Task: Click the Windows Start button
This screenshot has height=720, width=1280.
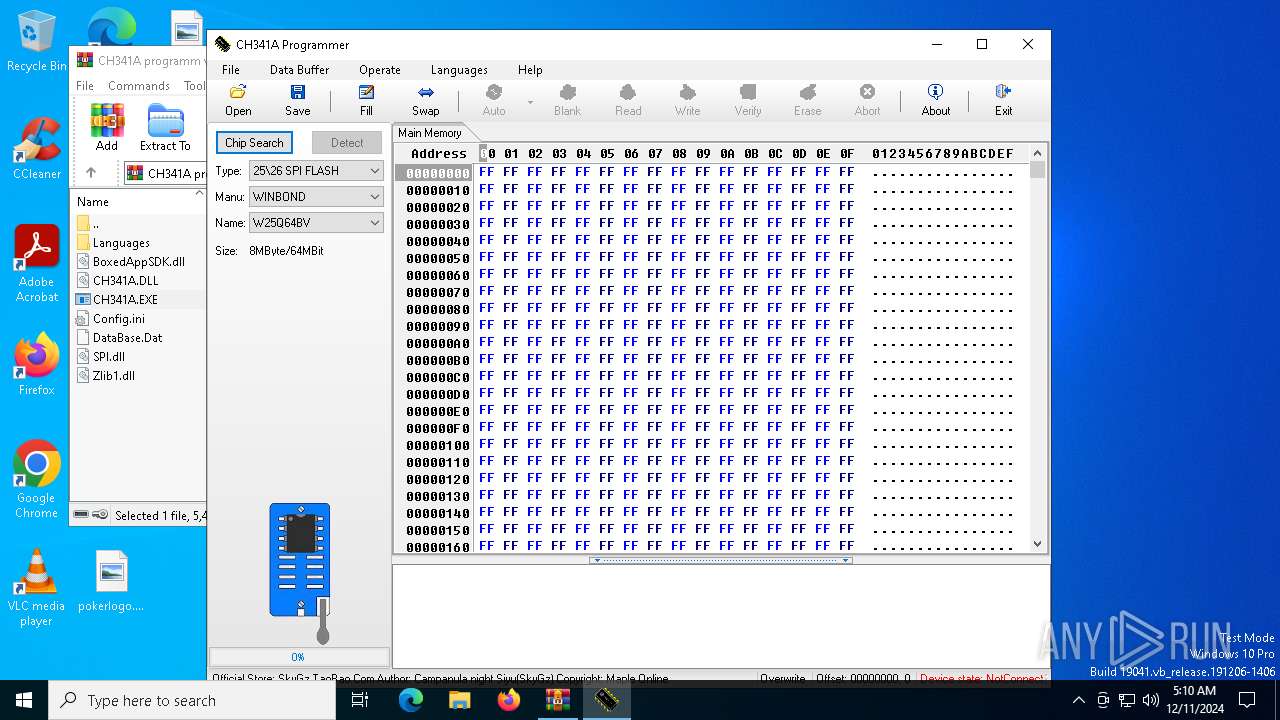Action: click(24, 700)
